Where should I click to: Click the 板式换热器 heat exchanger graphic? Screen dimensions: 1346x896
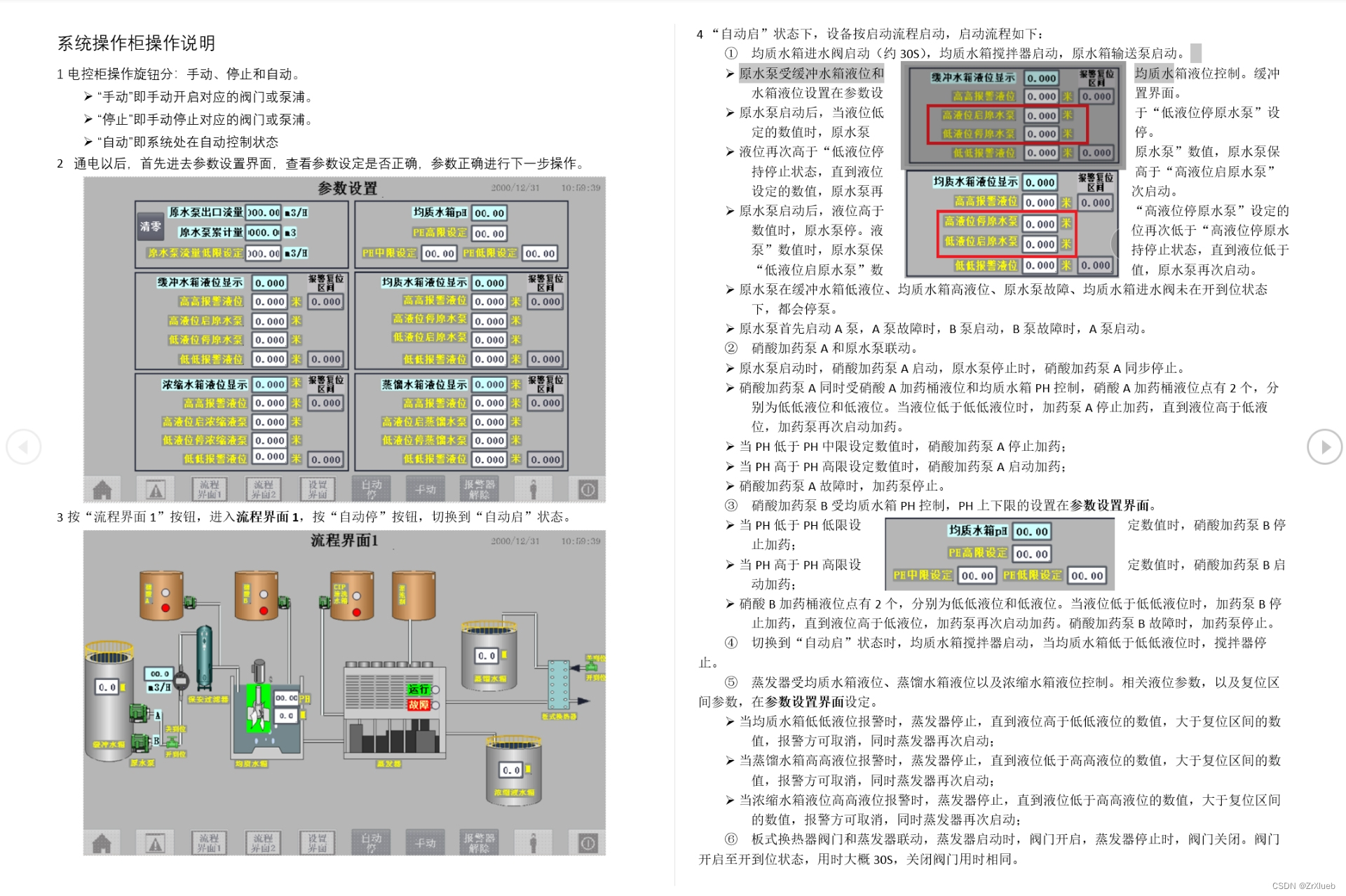(558, 686)
